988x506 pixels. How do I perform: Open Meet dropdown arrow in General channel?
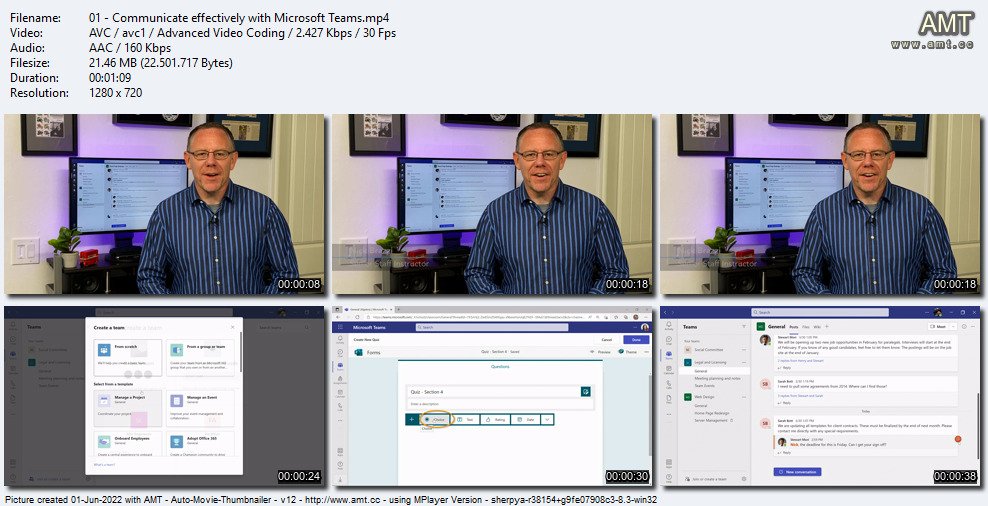[x=953, y=327]
